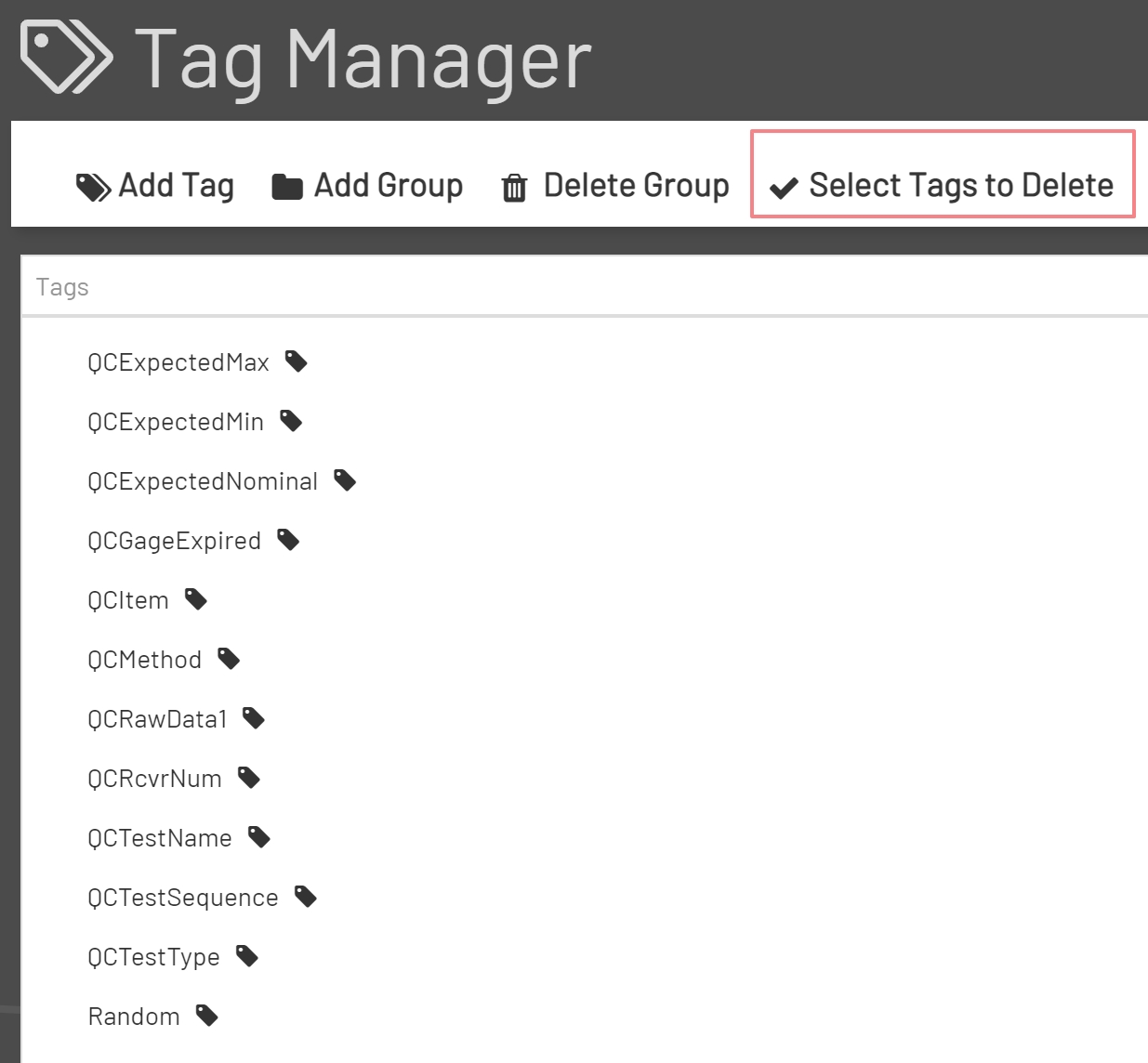Click the tag icon next to Random
This screenshot has height=1063, width=1148.
(x=207, y=1015)
